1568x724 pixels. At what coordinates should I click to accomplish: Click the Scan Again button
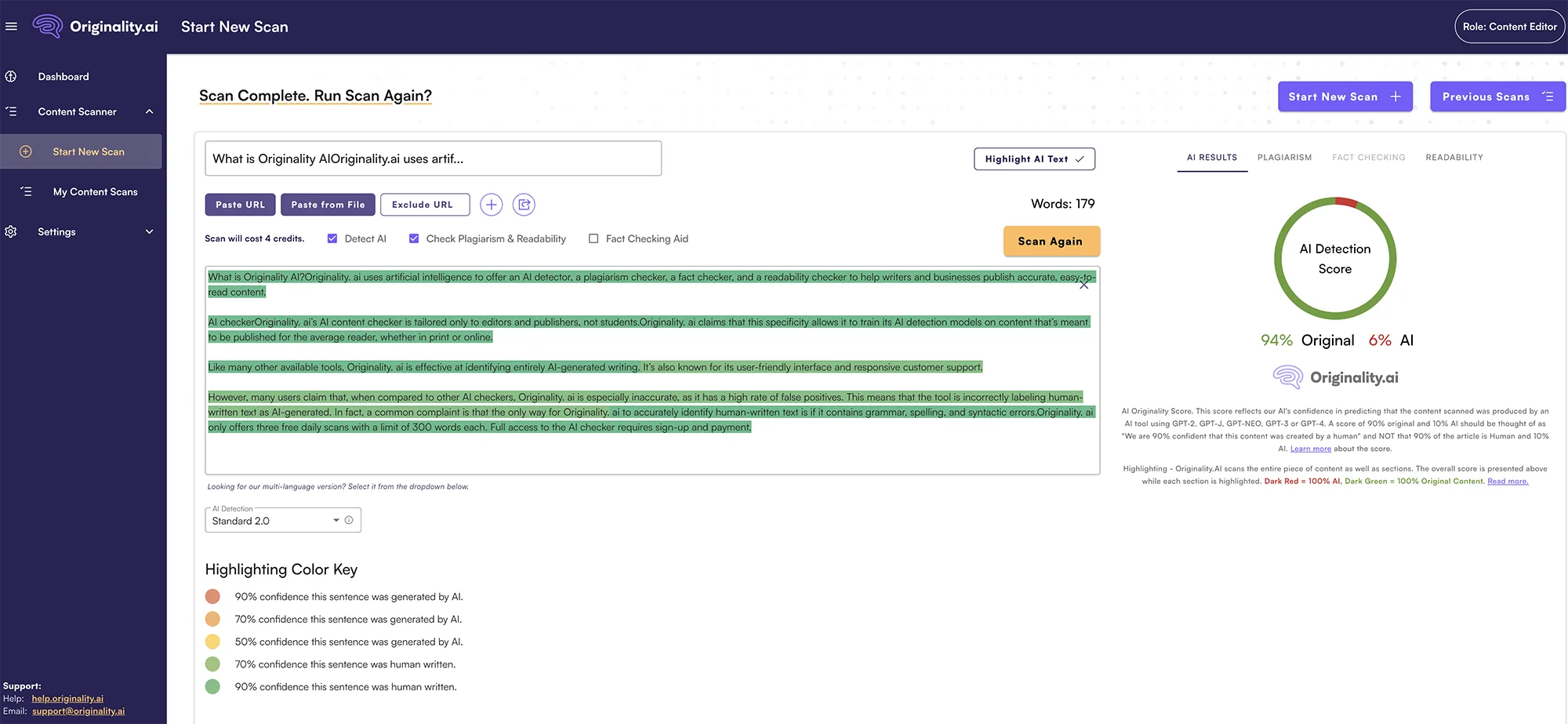(1051, 241)
